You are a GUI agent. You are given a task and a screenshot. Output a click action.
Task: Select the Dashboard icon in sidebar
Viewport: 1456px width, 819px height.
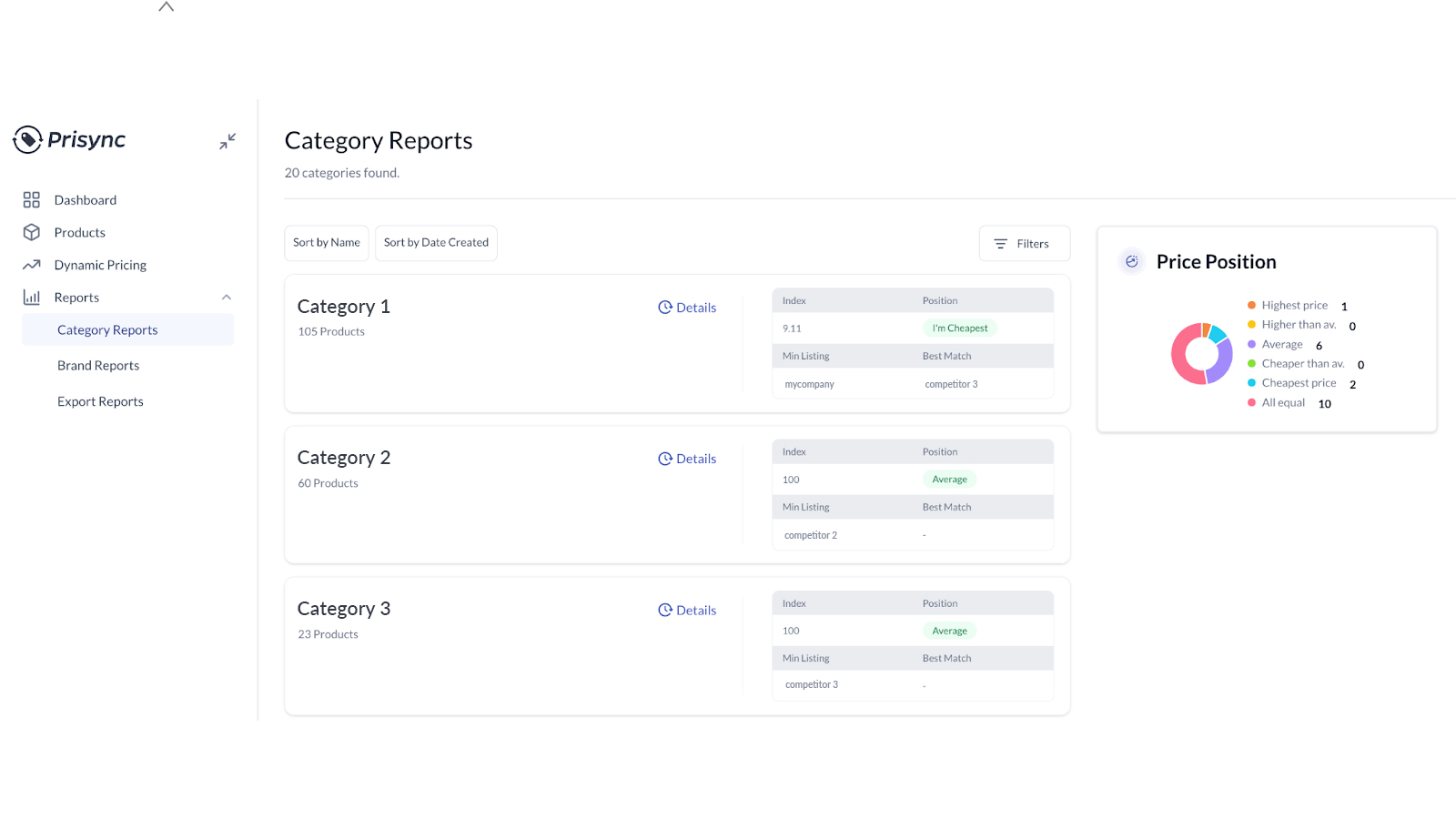[32, 199]
